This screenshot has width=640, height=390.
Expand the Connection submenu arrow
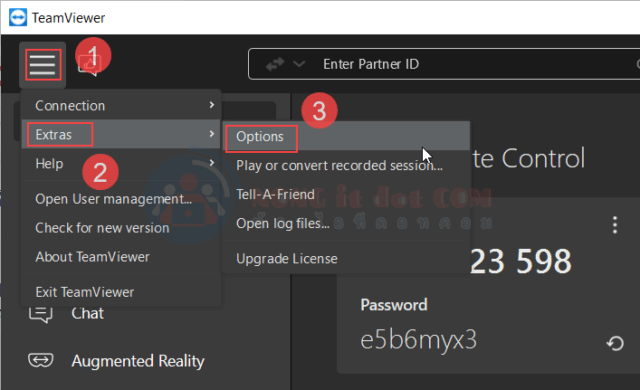click(x=211, y=105)
